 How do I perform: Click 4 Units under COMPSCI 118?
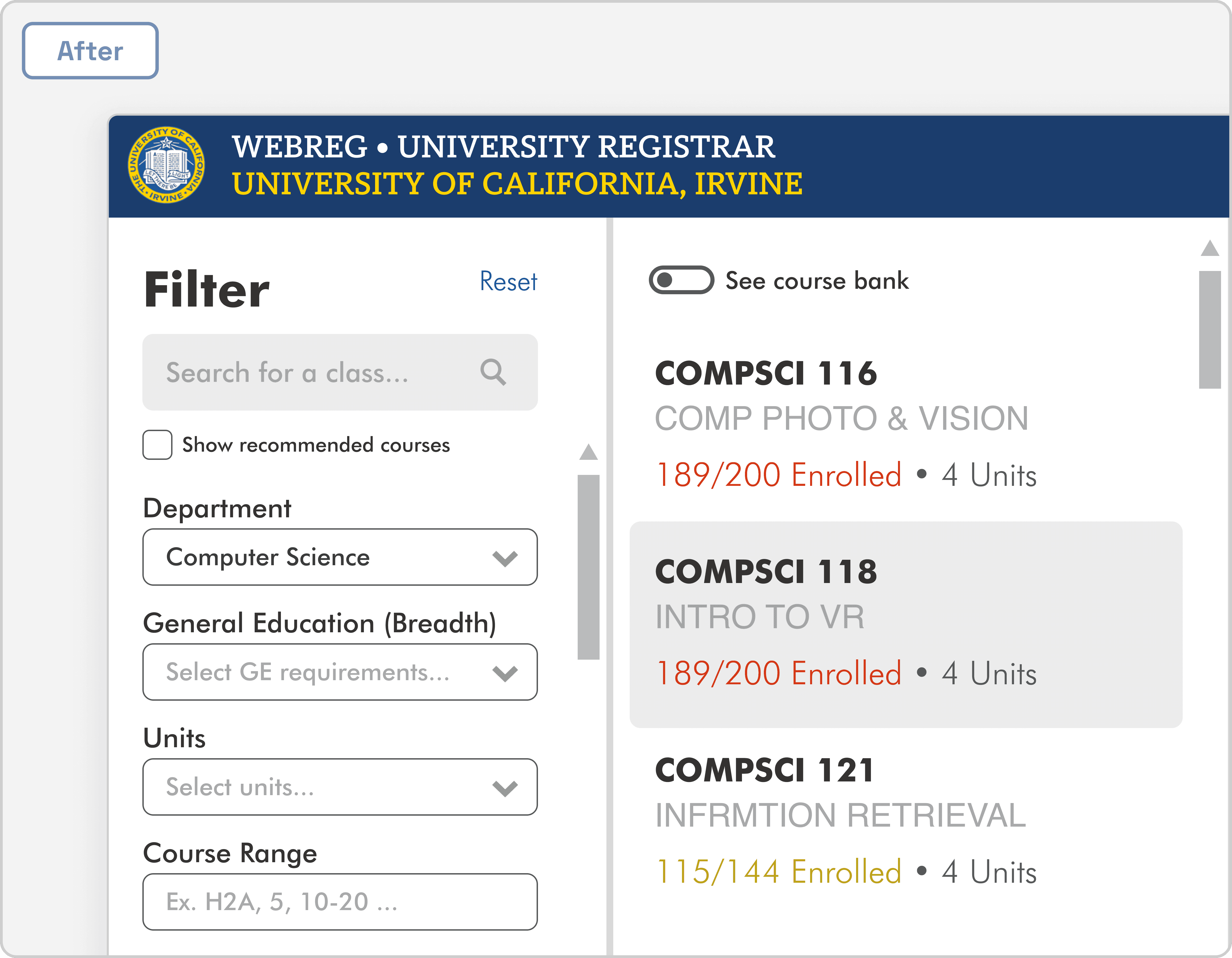pyautogui.click(x=989, y=673)
